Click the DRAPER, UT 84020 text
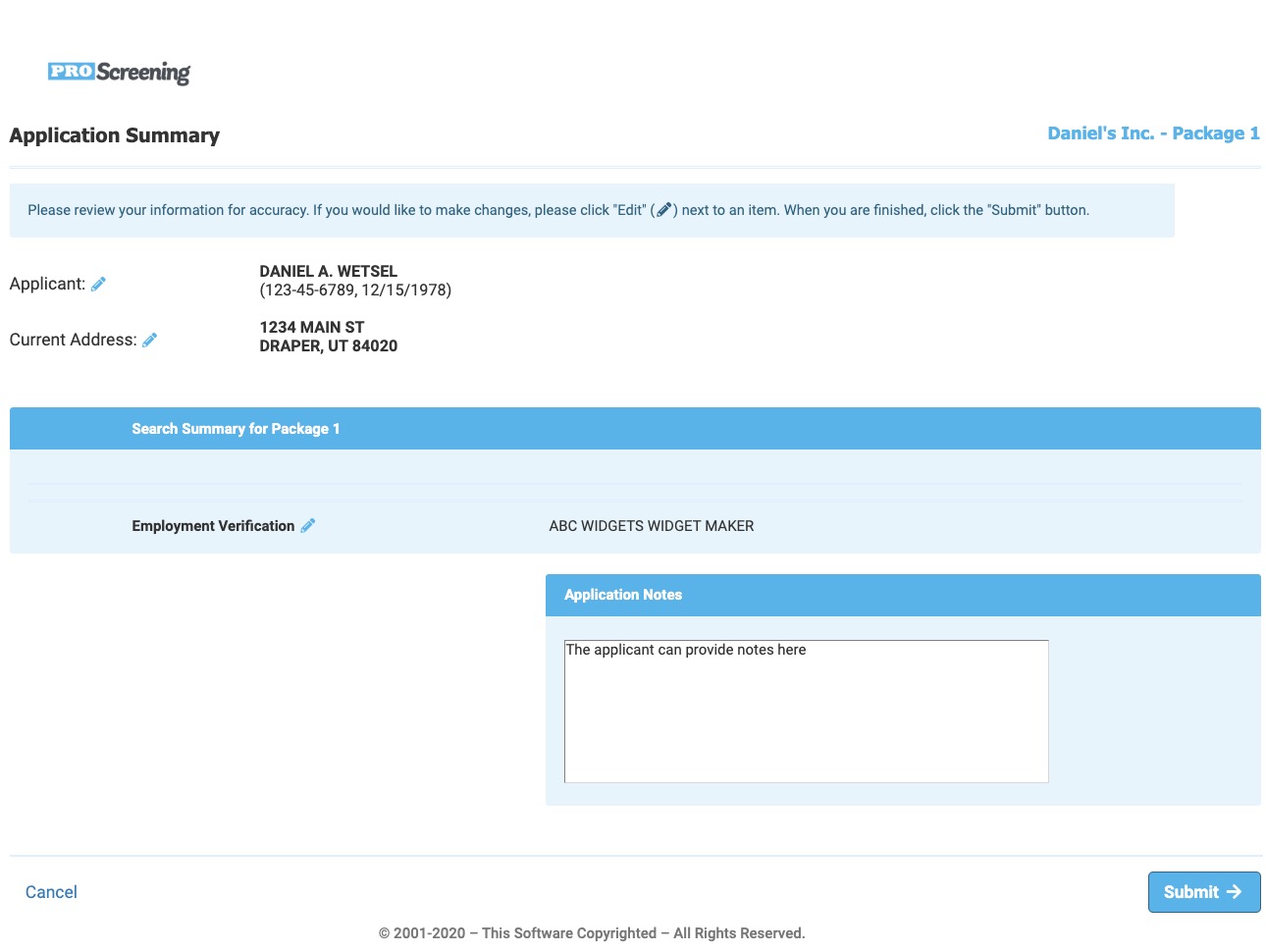 328,345
